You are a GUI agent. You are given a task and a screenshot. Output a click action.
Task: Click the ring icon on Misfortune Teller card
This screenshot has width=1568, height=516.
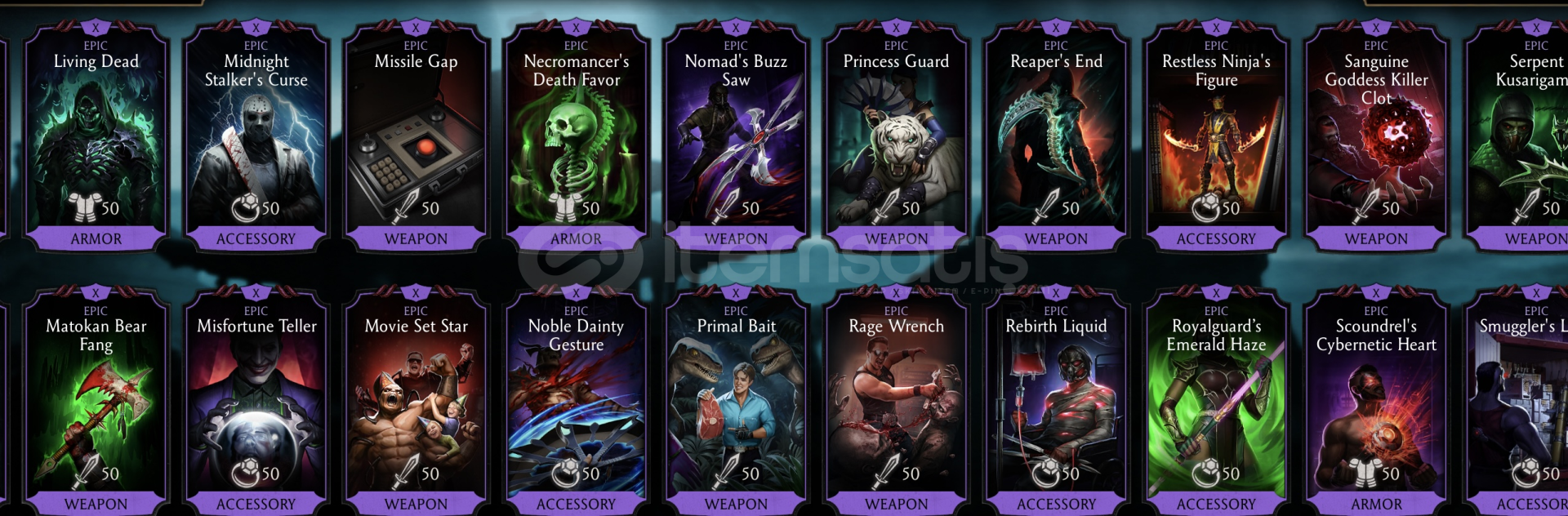[x=245, y=474]
